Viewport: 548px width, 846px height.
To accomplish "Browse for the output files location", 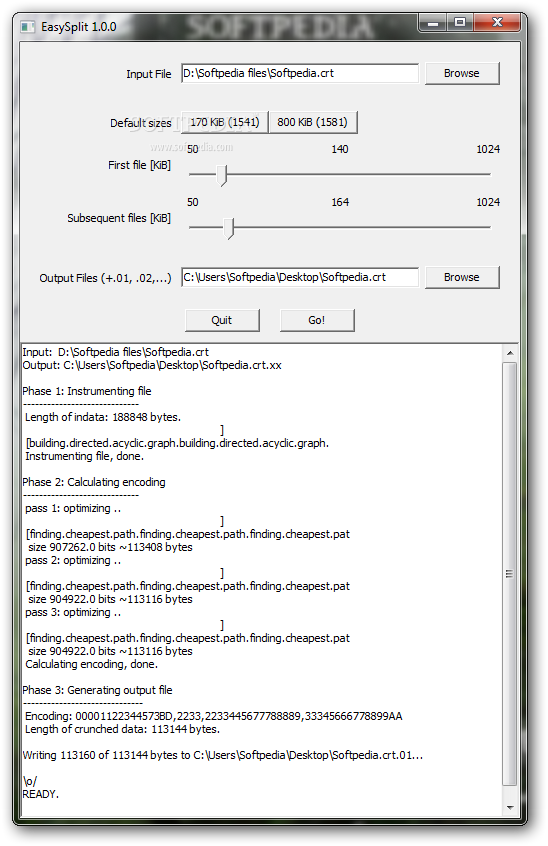I will click(x=462, y=277).
